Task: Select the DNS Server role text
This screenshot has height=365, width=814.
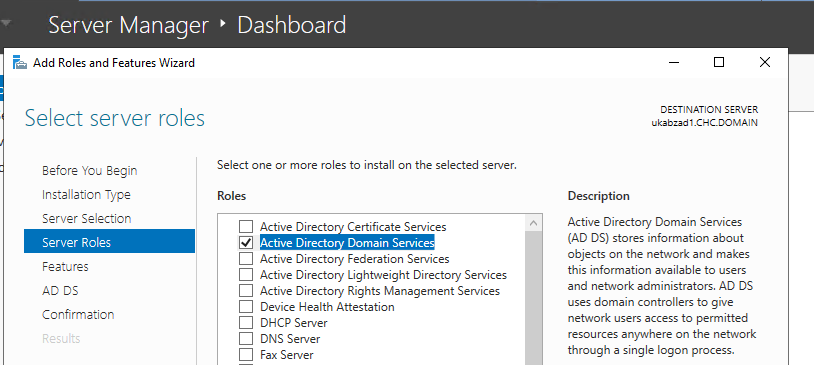Action: (x=290, y=339)
